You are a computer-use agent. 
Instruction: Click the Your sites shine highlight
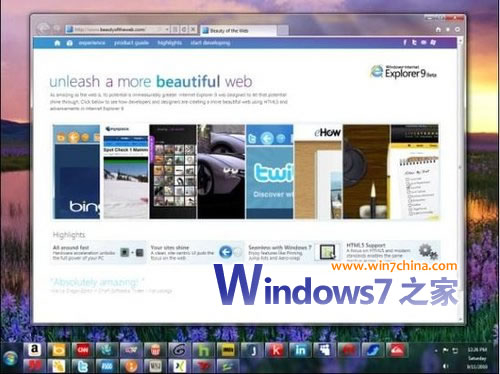click(x=196, y=253)
